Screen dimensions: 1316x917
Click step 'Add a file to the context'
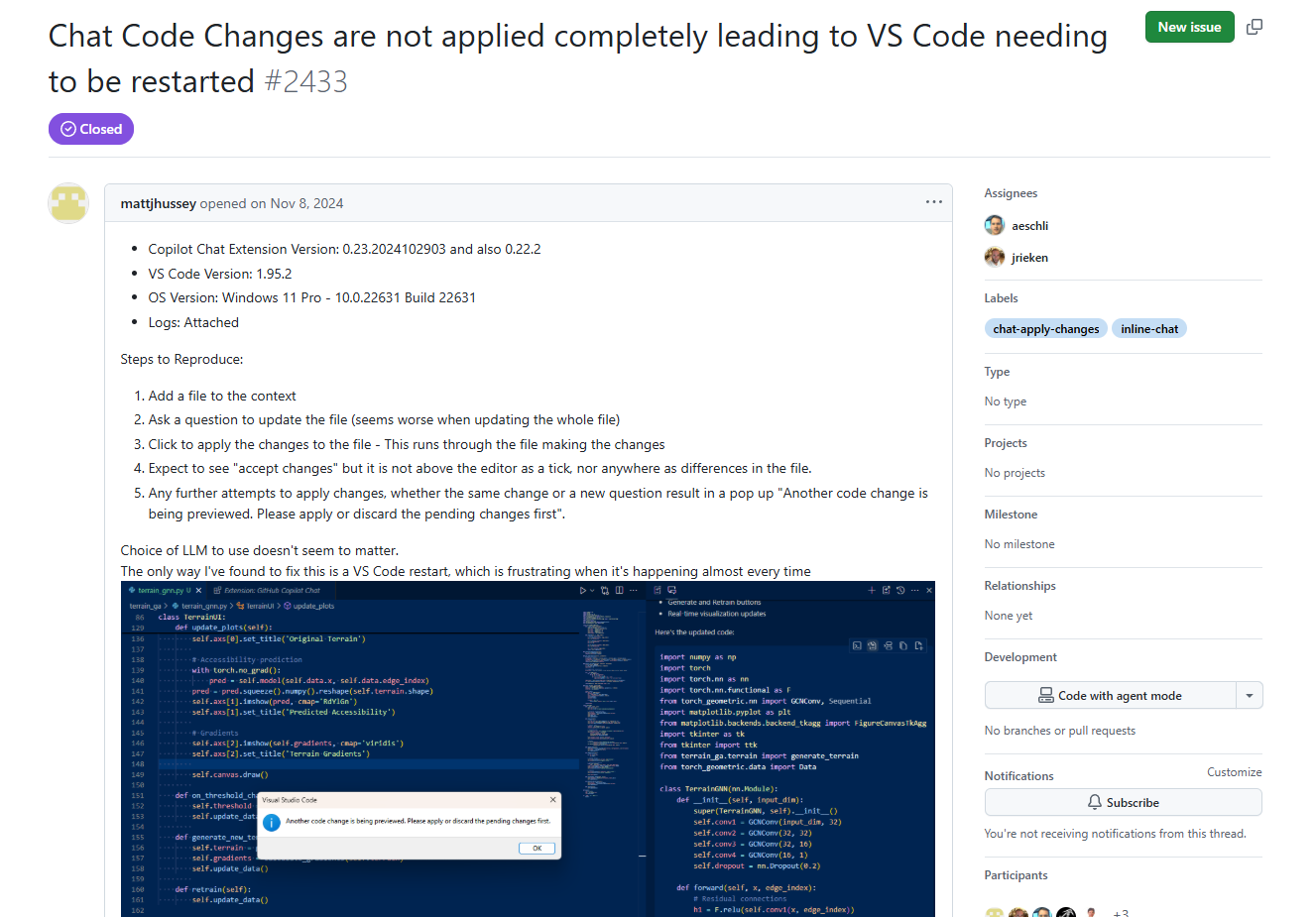[x=222, y=396]
